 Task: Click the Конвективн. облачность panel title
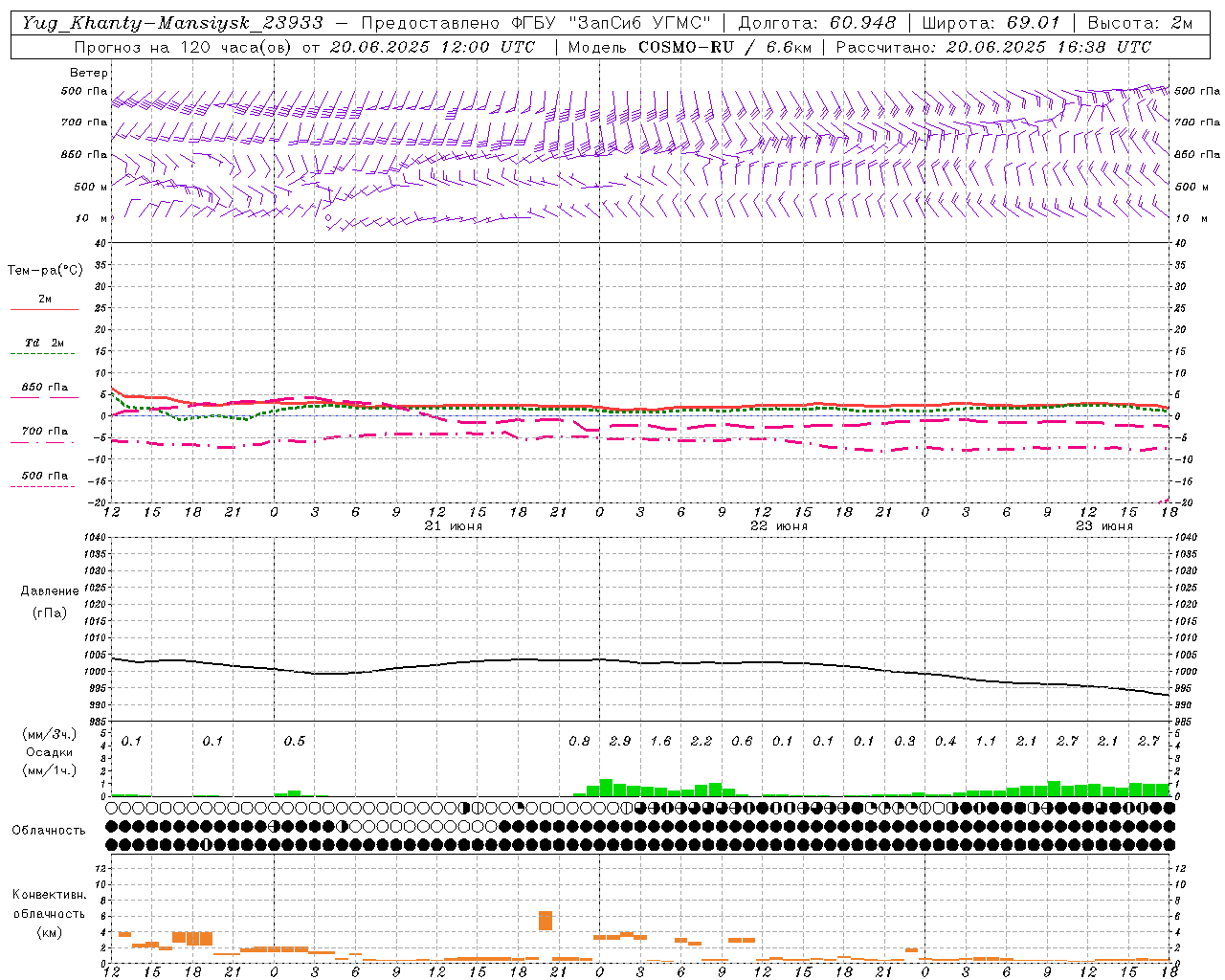click(x=50, y=904)
